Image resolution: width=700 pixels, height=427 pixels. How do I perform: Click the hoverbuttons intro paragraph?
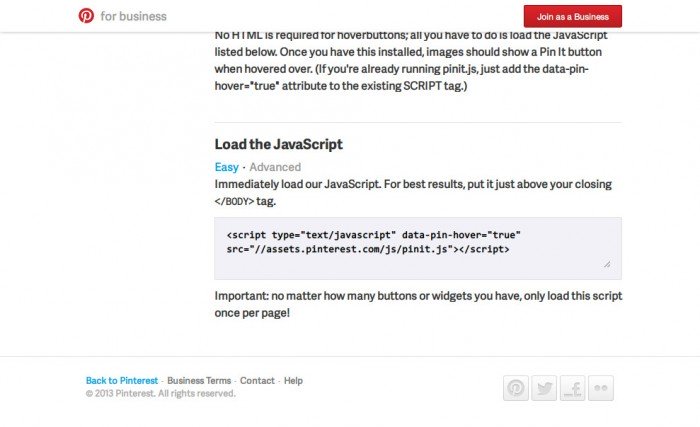[x=412, y=60]
